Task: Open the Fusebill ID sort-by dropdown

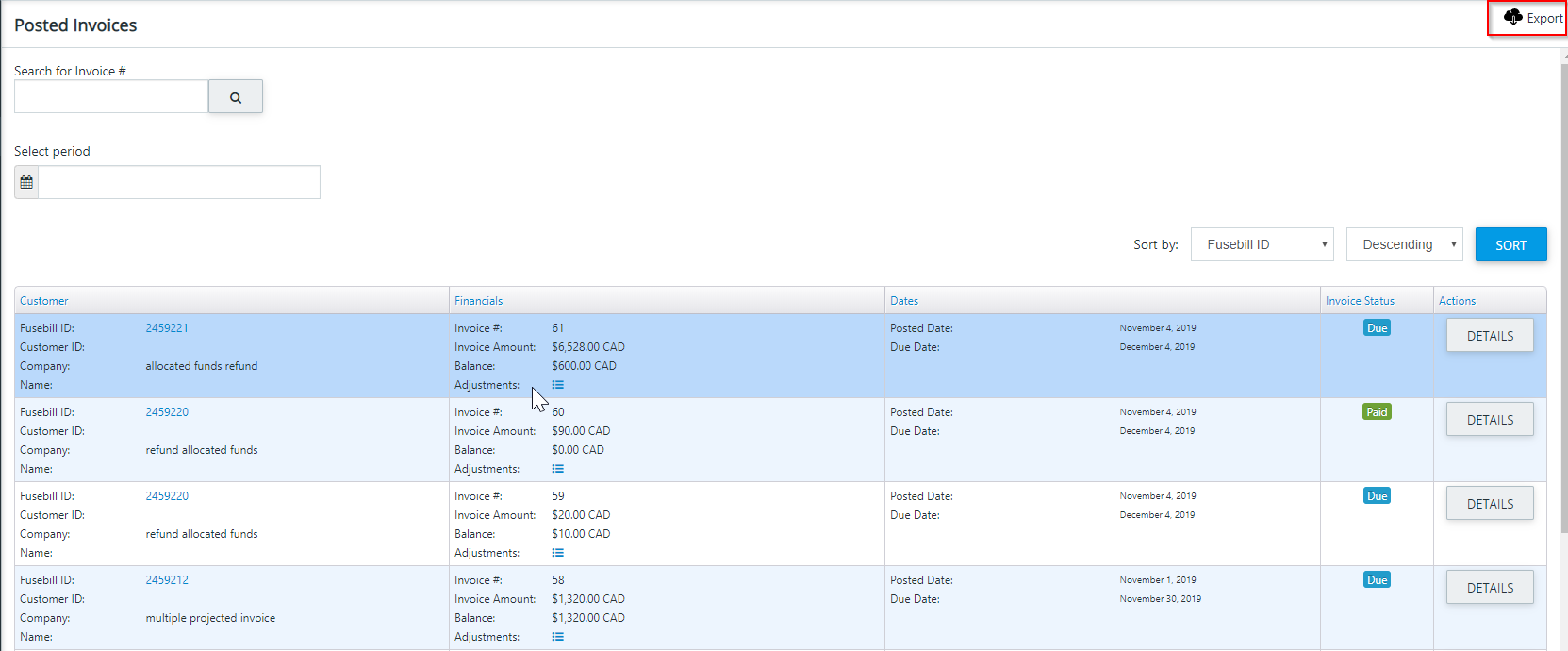Action: [x=1263, y=244]
